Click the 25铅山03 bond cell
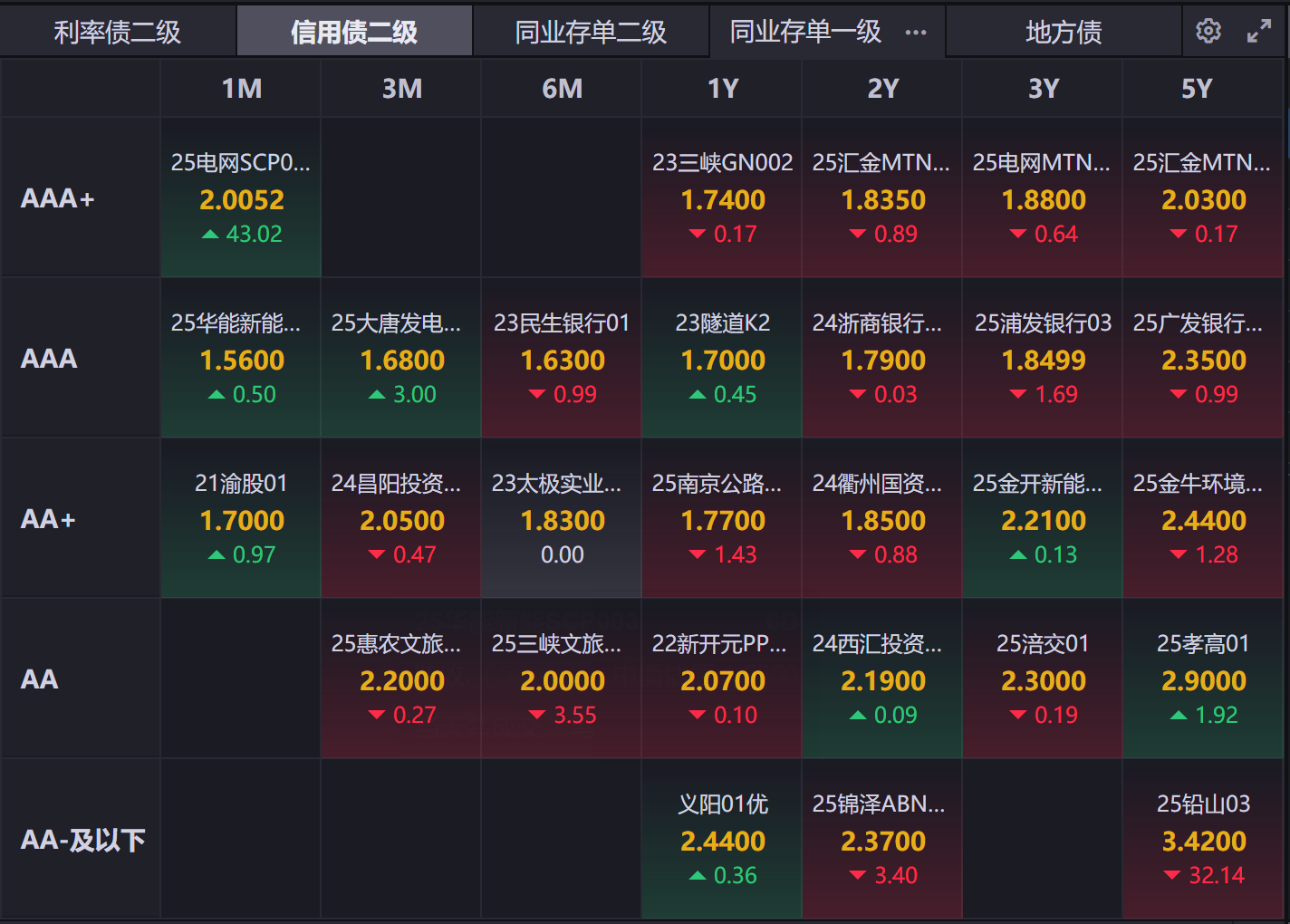The height and width of the screenshot is (924, 1290). click(1203, 840)
